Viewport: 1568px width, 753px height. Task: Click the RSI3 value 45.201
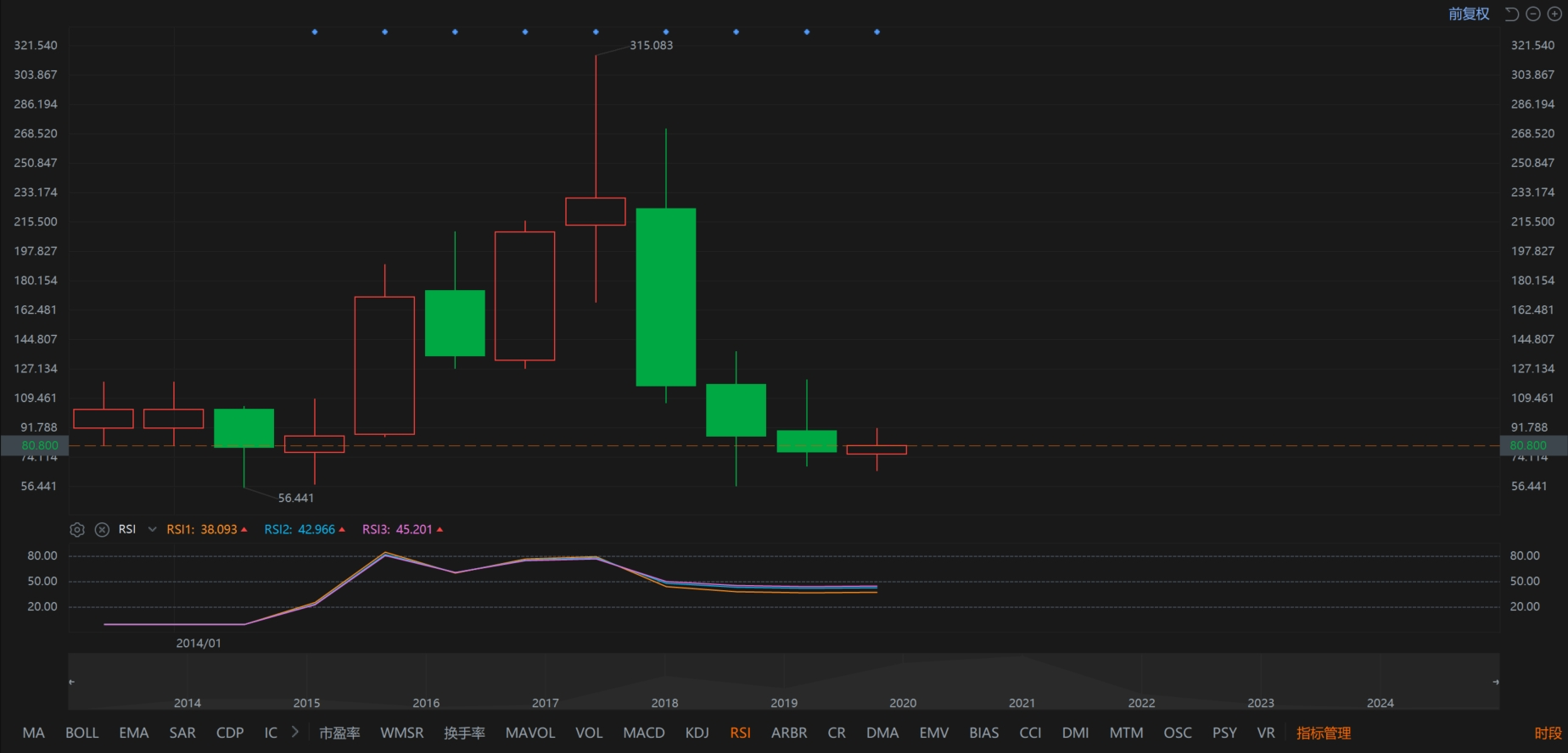click(414, 529)
